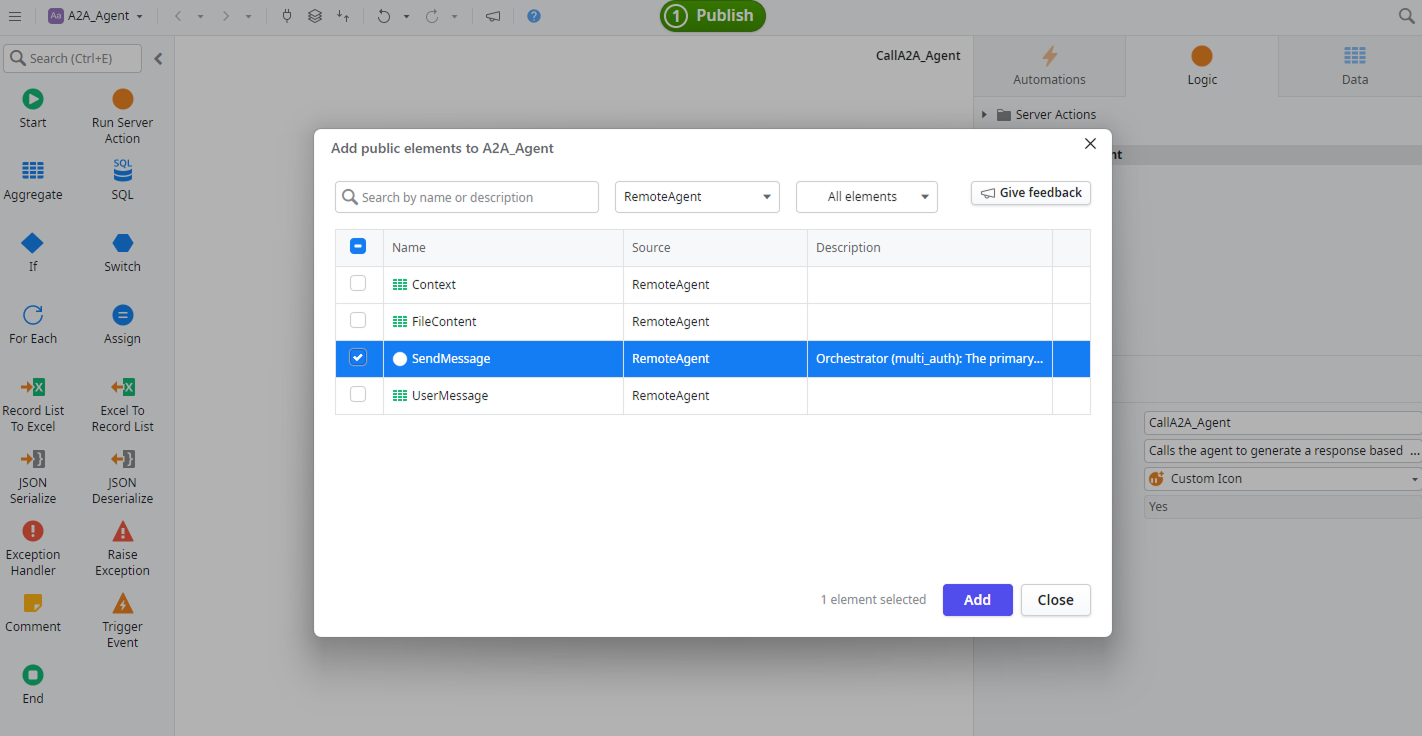This screenshot has height=736, width=1422.
Task: Open the undo history dropdown
Action: 406,16
